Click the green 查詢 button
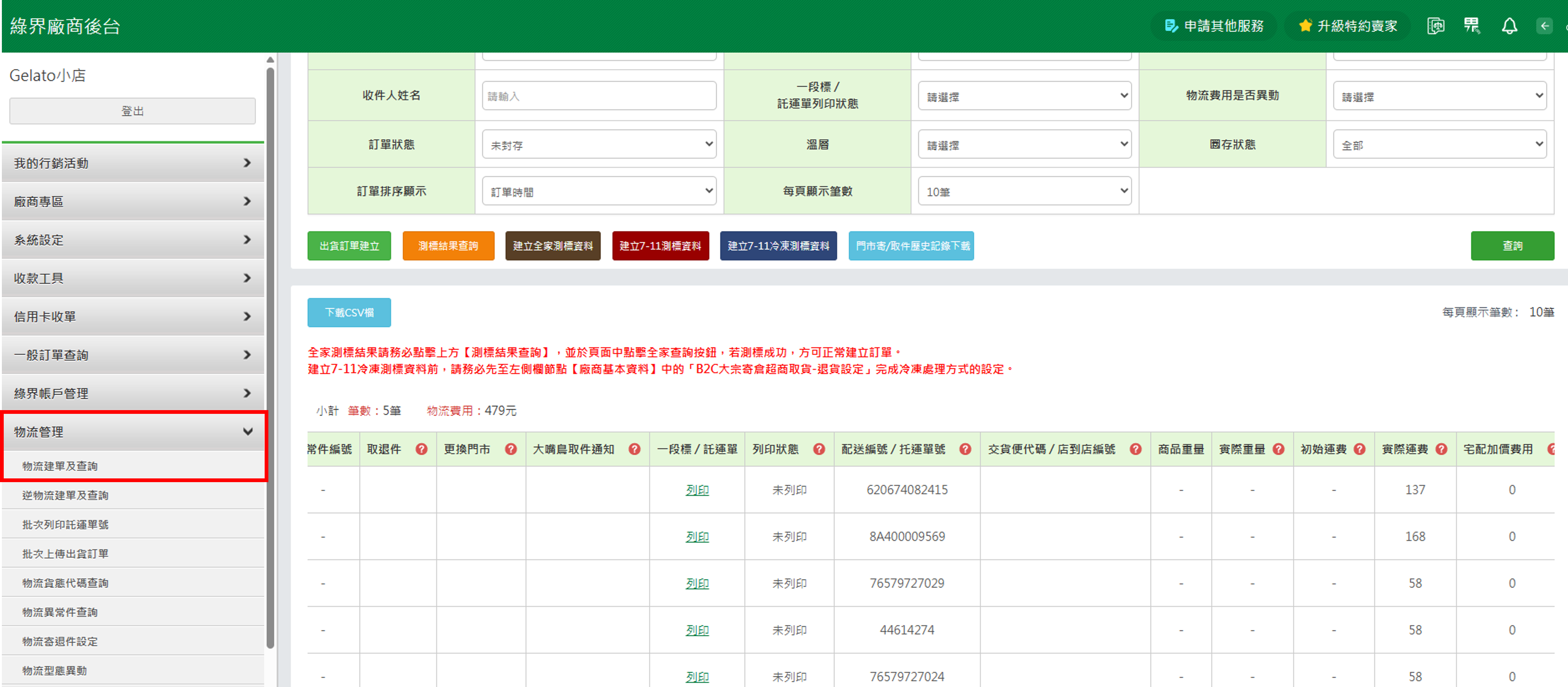The width and height of the screenshot is (1568, 687). click(x=1512, y=246)
